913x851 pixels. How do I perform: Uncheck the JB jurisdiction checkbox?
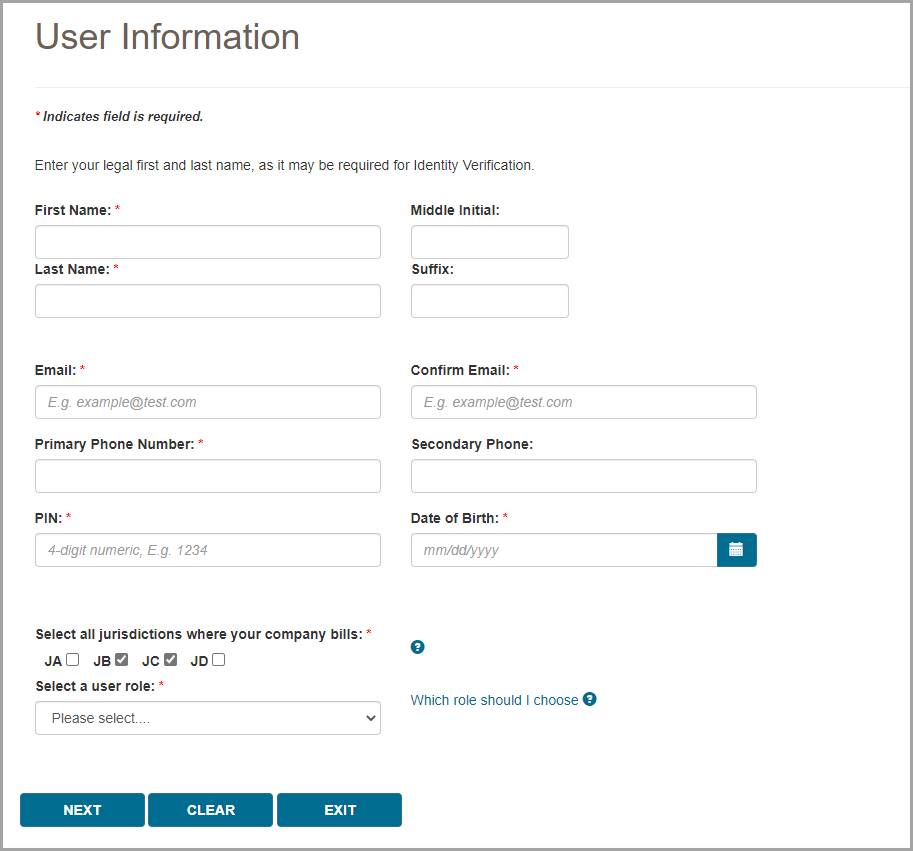coord(122,660)
